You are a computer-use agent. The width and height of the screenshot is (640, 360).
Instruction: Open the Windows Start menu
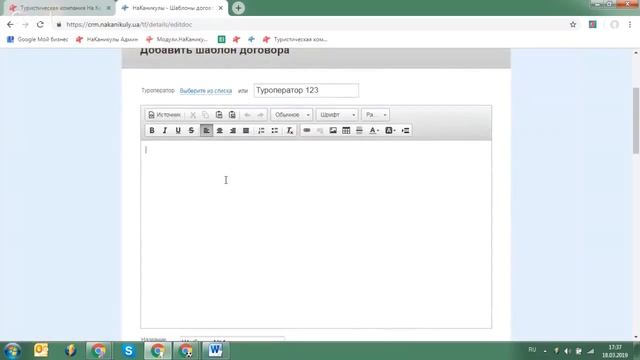(13, 351)
